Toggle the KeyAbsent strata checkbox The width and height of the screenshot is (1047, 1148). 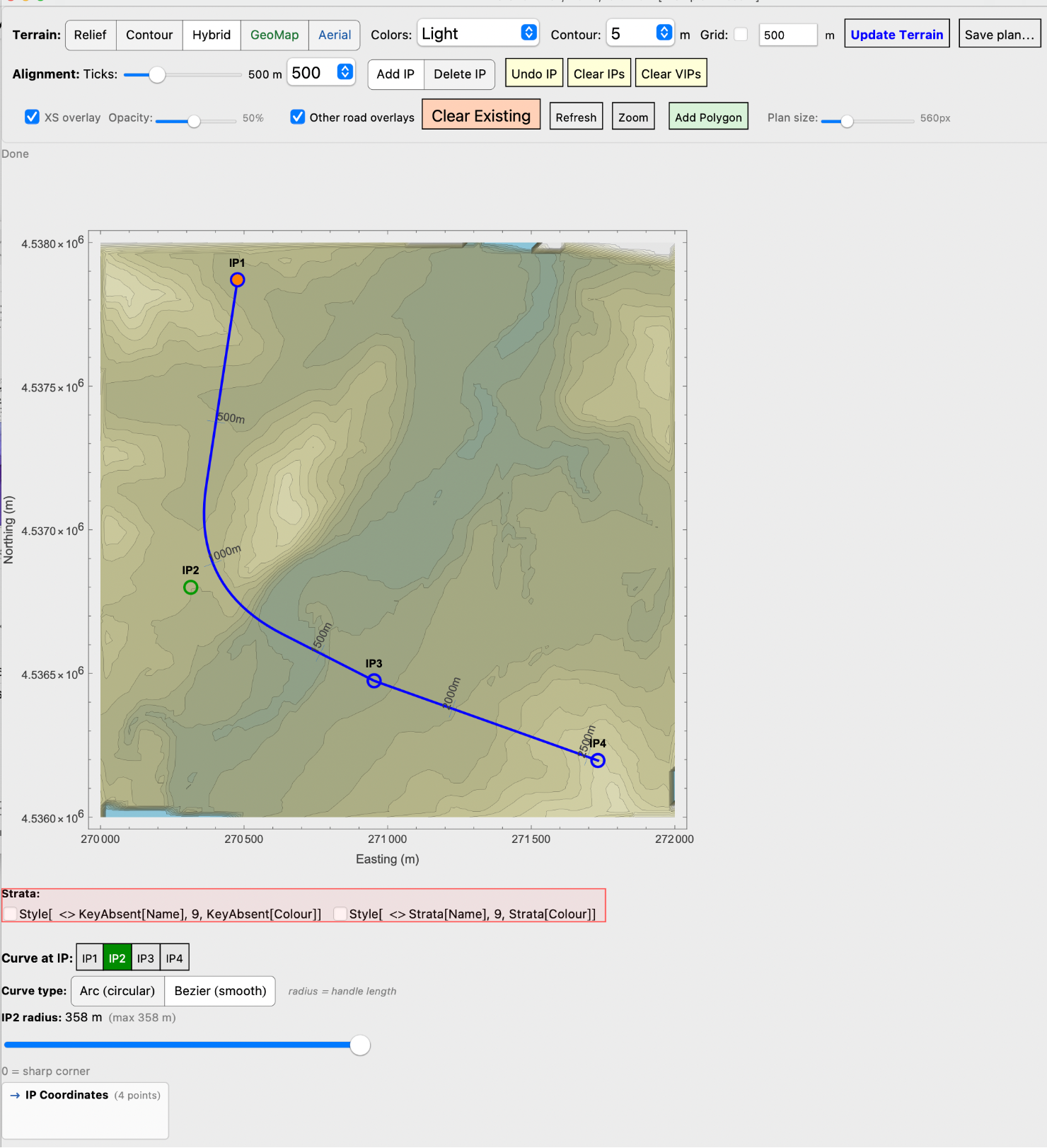tap(11, 914)
